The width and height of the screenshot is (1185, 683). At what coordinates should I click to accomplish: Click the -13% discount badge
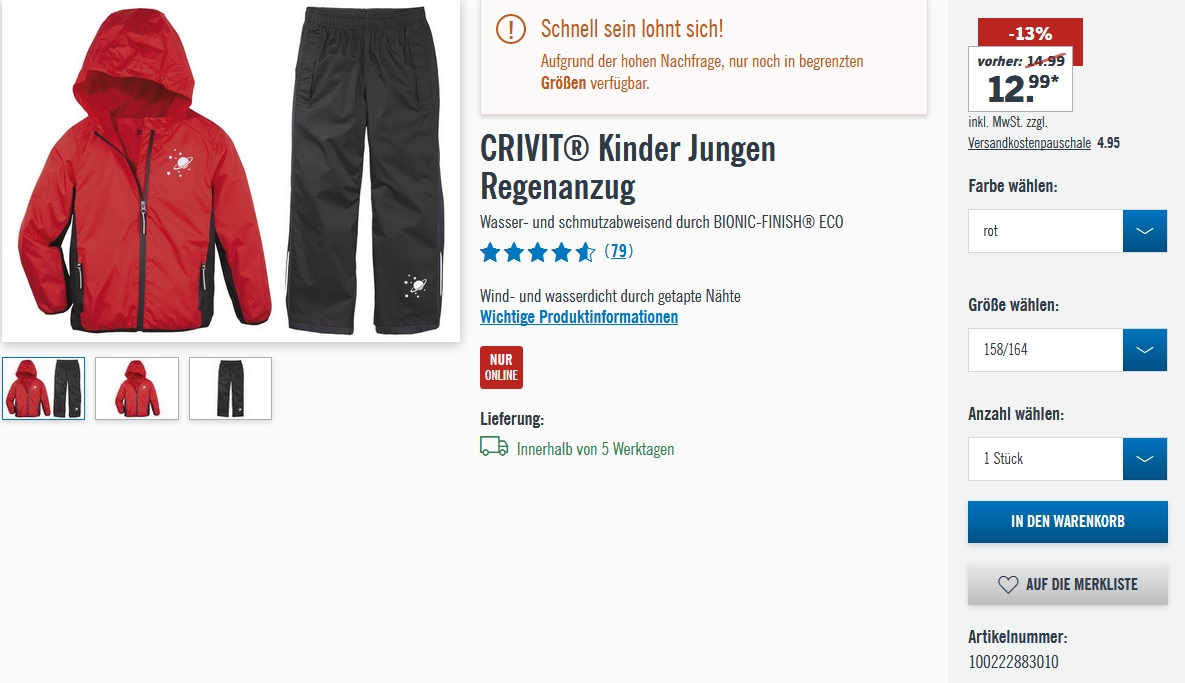coord(1030,33)
